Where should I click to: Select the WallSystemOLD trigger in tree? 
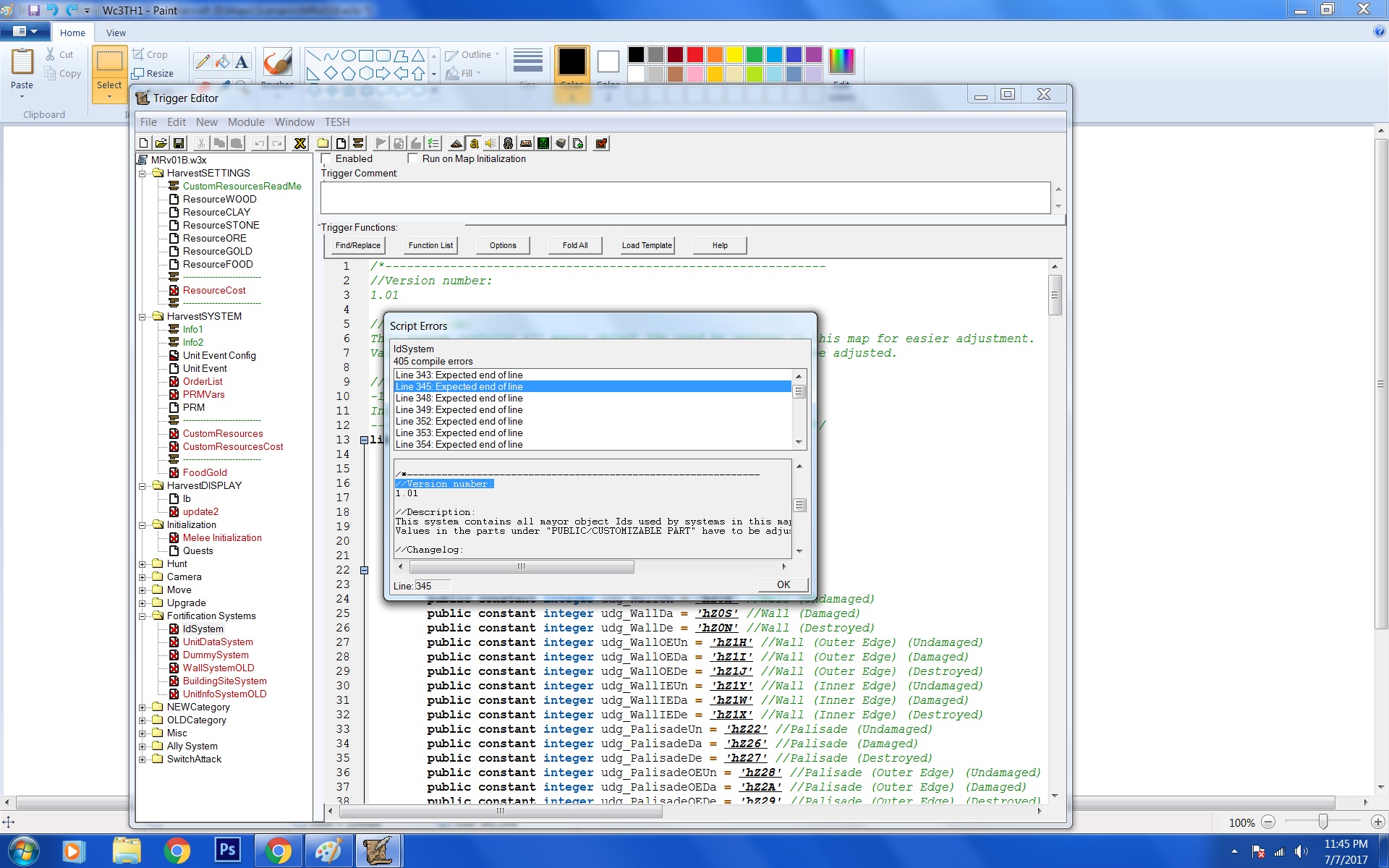218,668
